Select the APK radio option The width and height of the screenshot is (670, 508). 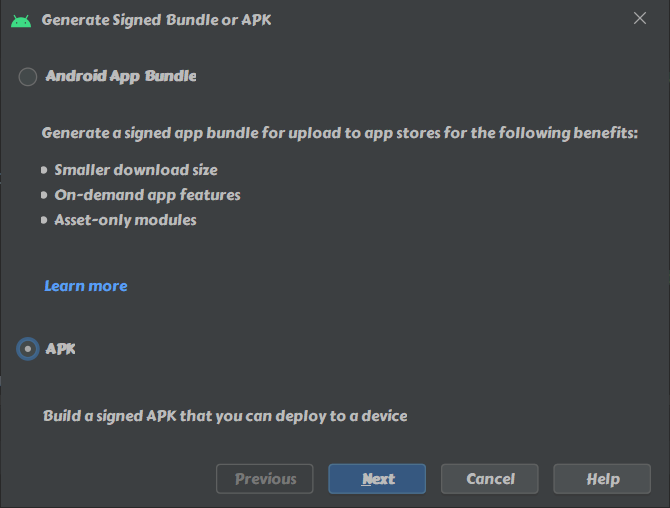point(28,349)
